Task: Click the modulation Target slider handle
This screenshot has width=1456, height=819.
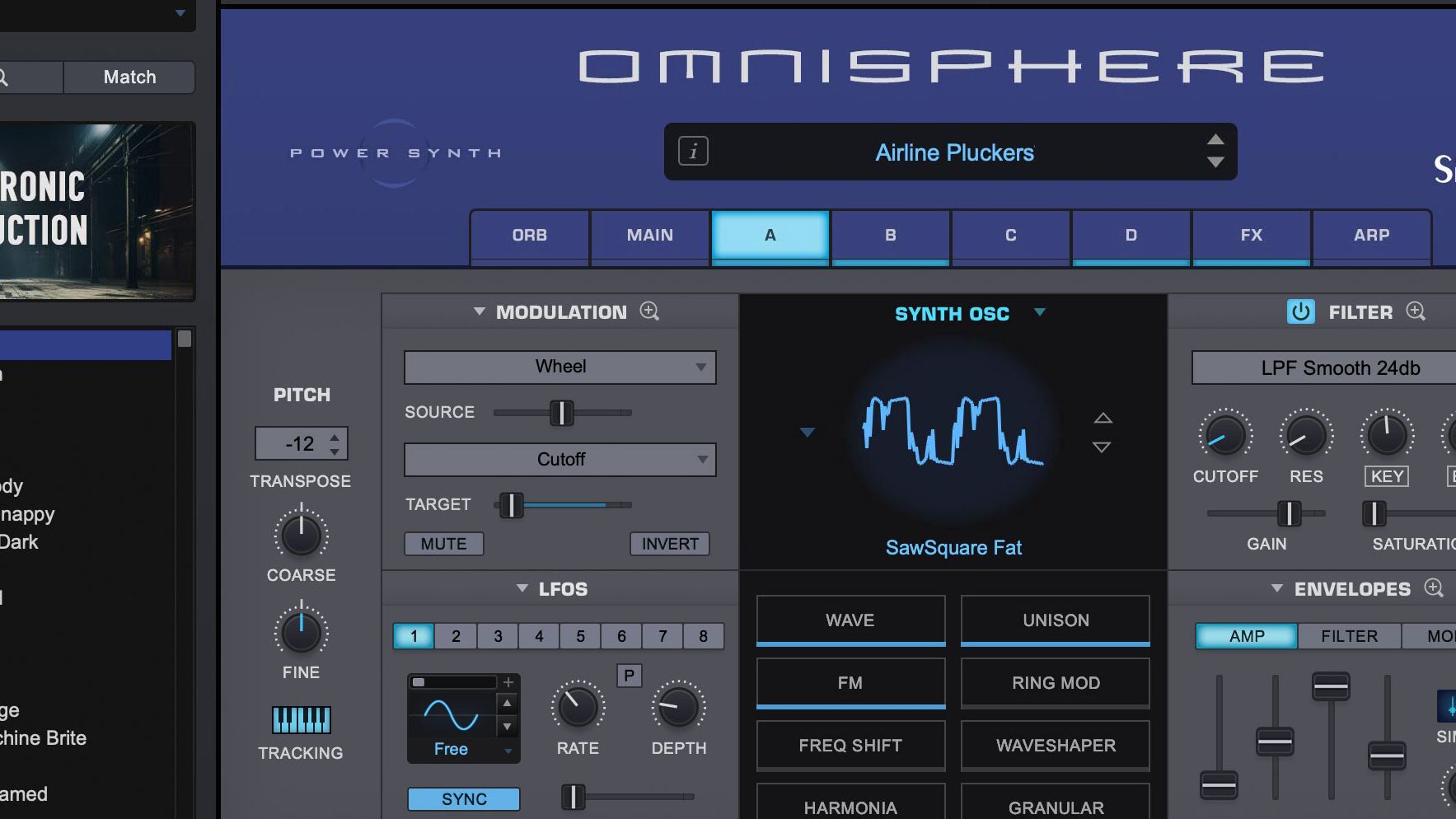Action: [x=511, y=505]
